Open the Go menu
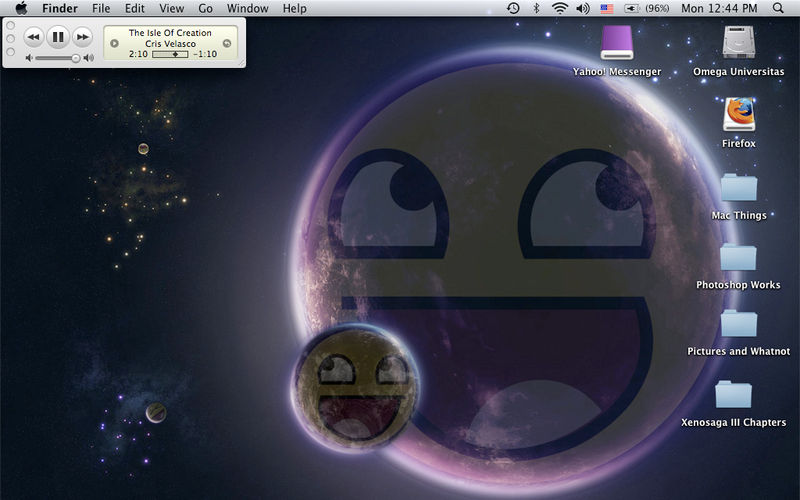This screenshot has width=800, height=500. pyautogui.click(x=205, y=8)
